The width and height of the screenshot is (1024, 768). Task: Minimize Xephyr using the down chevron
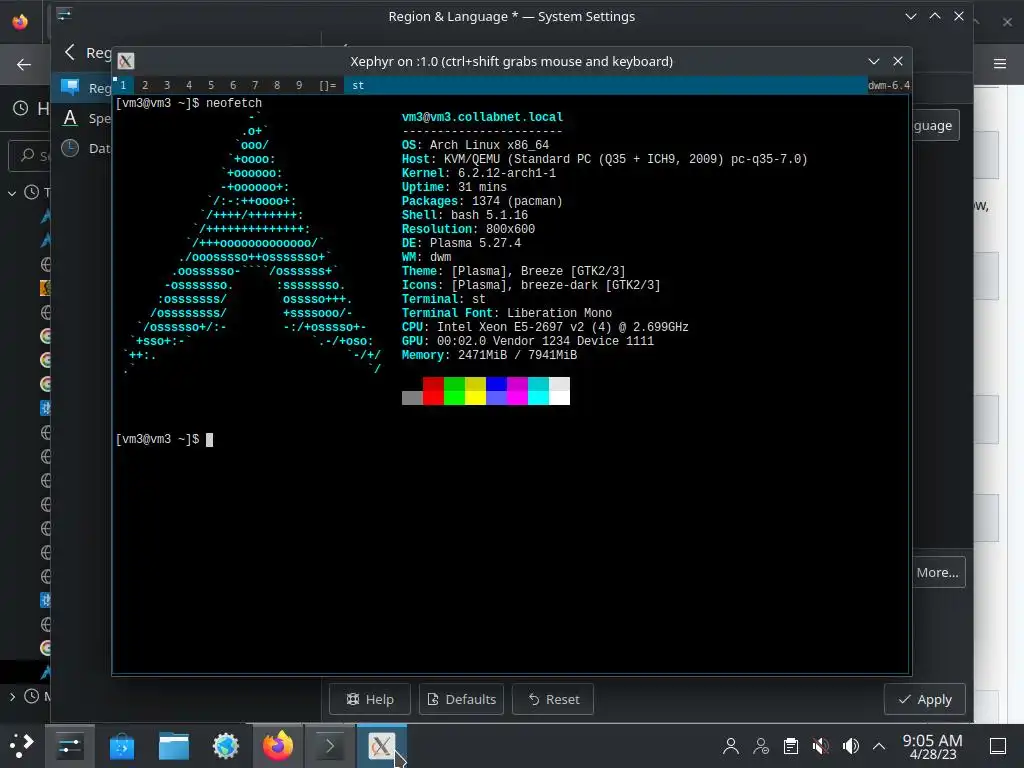click(874, 61)
